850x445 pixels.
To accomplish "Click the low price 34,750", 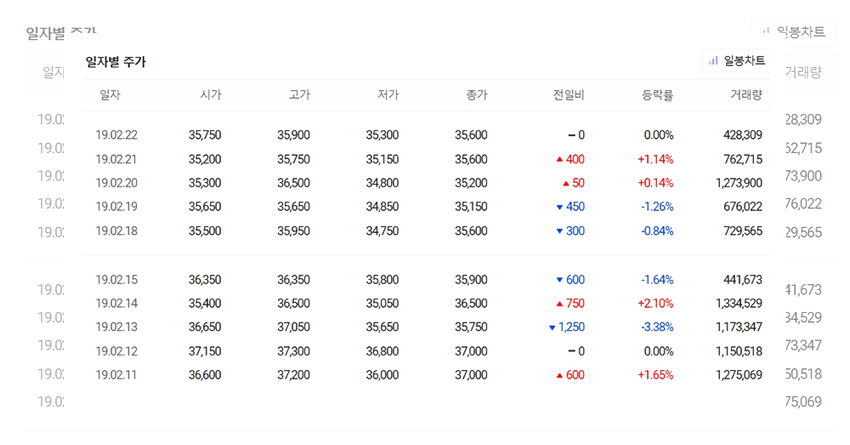I will [x=382, y=231].
